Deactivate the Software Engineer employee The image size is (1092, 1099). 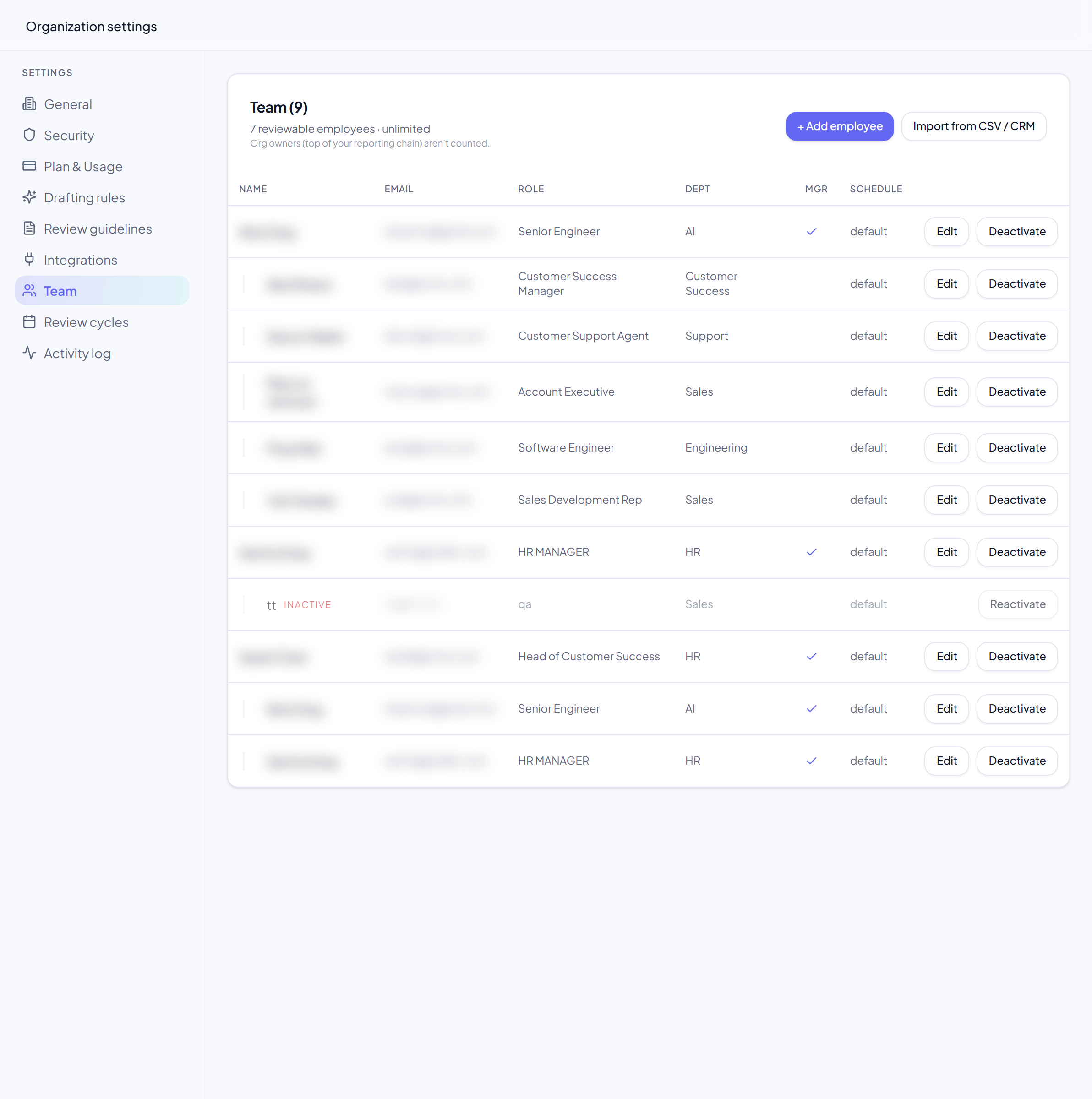click(1017, 448)
